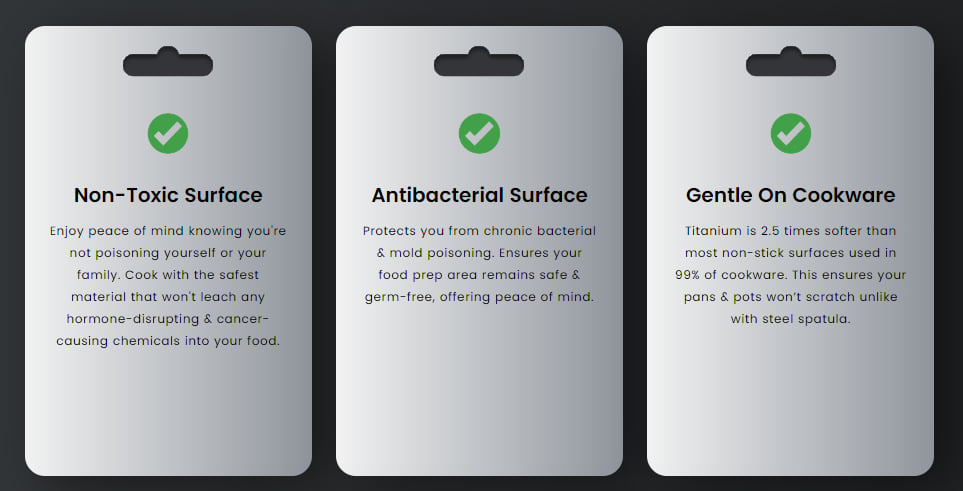Click the green checkmark above Non-Toxic Surface
Screen dimensions: 963x491
coord(168,133)
